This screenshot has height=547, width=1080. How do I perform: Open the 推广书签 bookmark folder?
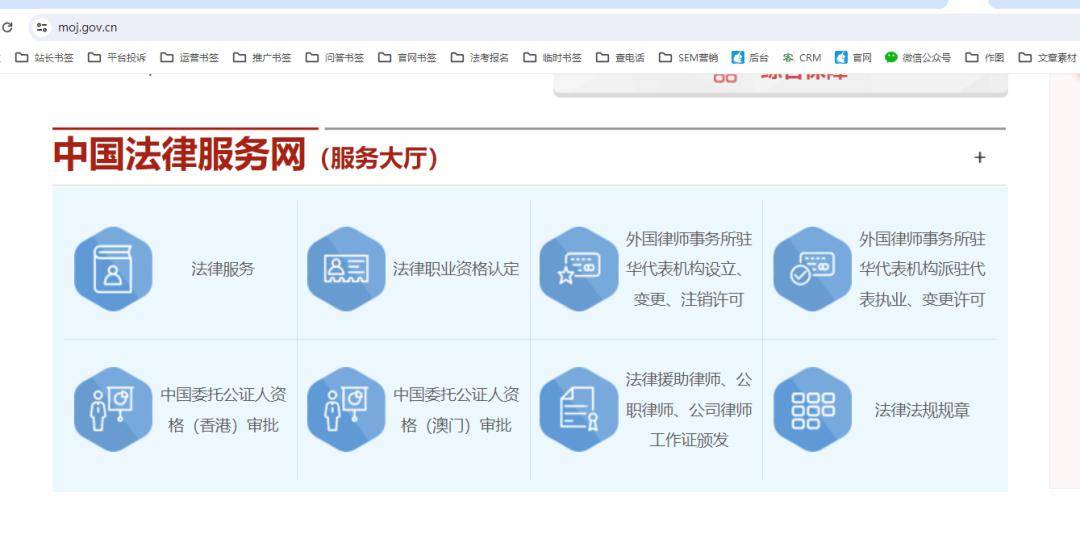[262, 57]
